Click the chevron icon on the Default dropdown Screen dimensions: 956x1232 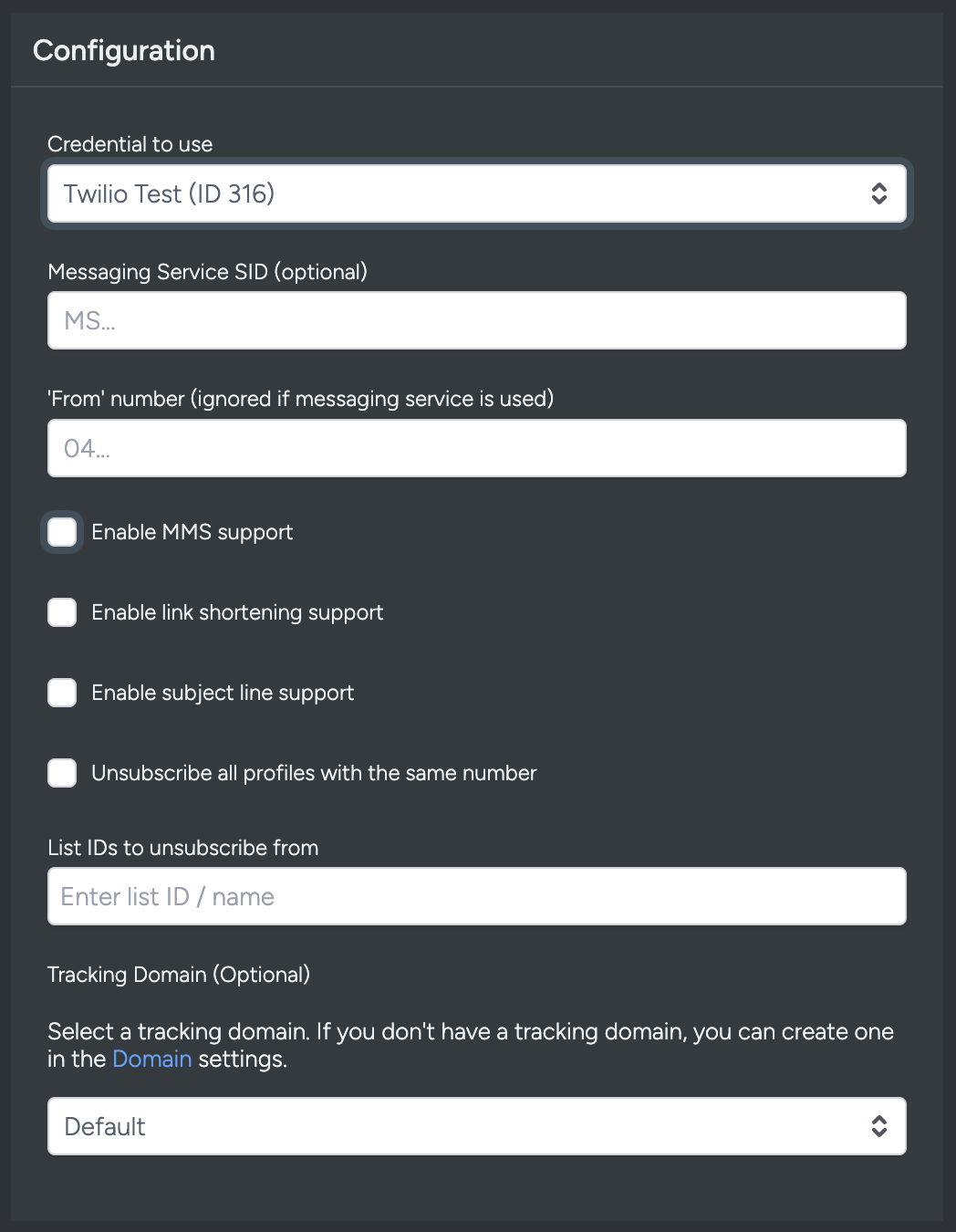(x=878, y=1126)
